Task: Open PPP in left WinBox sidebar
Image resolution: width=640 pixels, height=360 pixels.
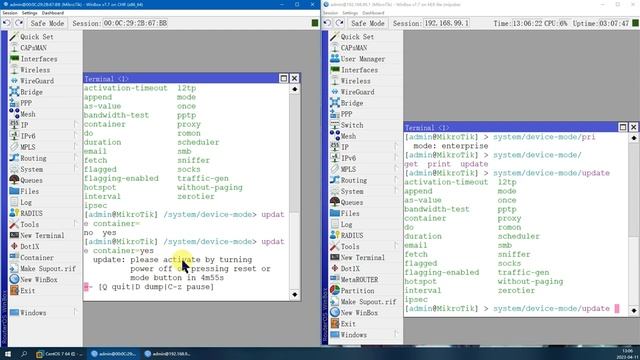Action: [26, 103]
